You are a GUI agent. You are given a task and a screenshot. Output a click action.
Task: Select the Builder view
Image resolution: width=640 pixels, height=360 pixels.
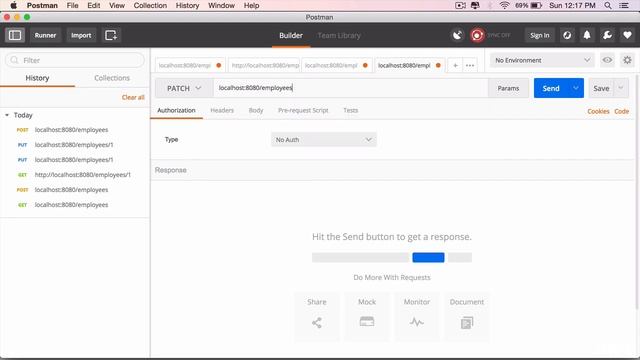point(291,35)
